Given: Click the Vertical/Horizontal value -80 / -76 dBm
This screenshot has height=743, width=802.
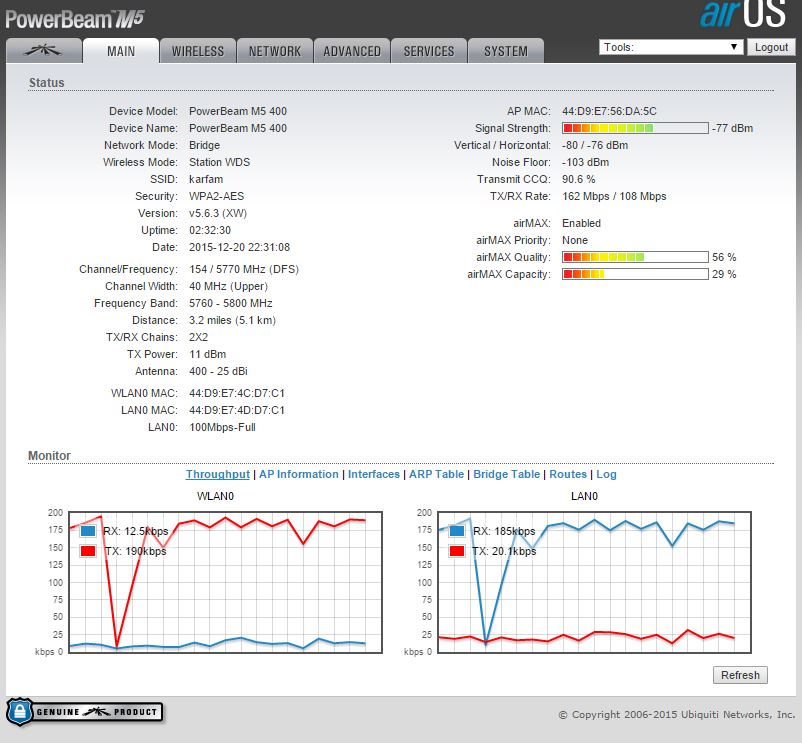Looking at the screenshot, I should tap(595, 145).
